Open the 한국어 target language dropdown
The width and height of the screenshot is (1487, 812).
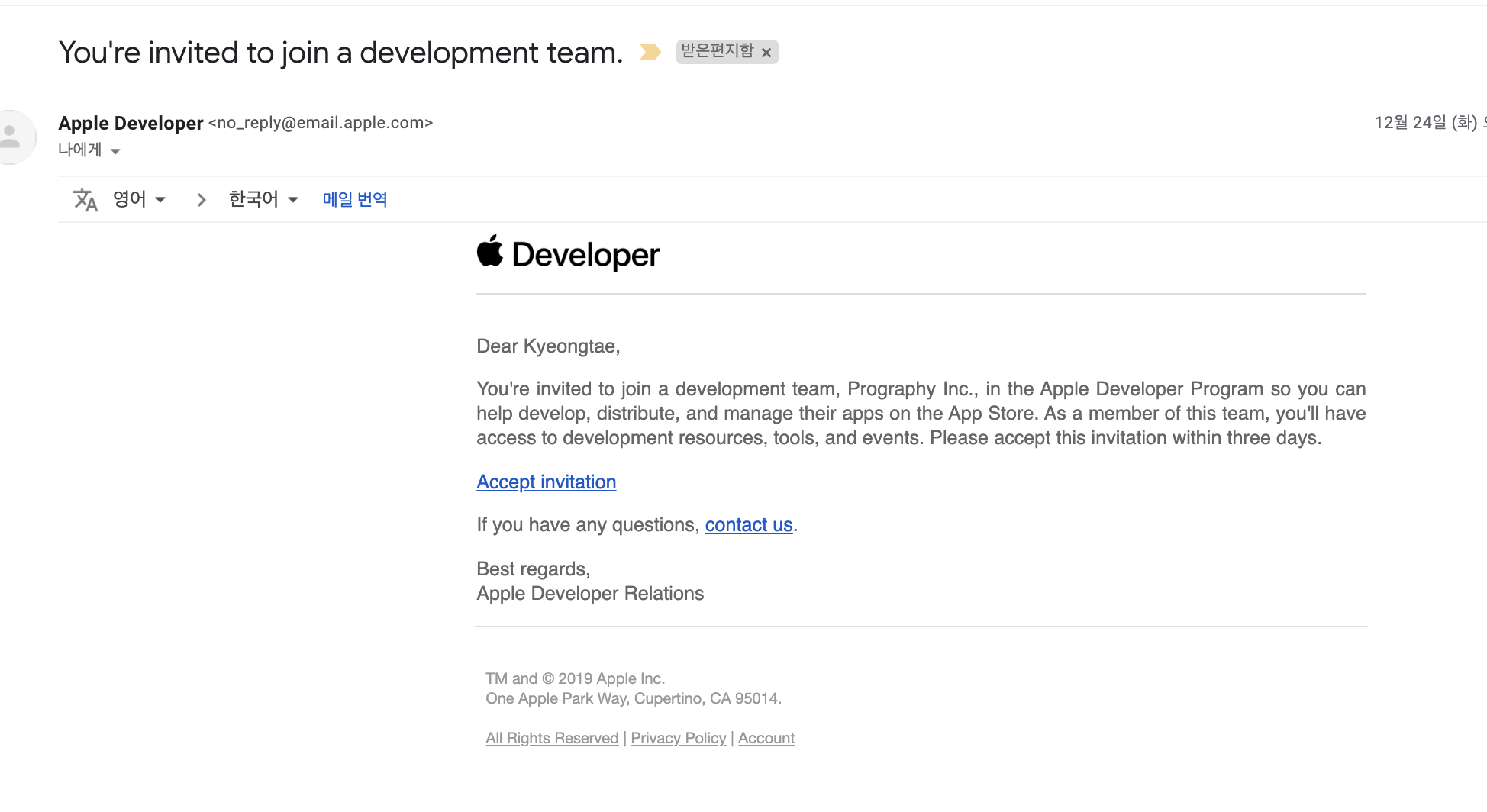pos(263,199)
